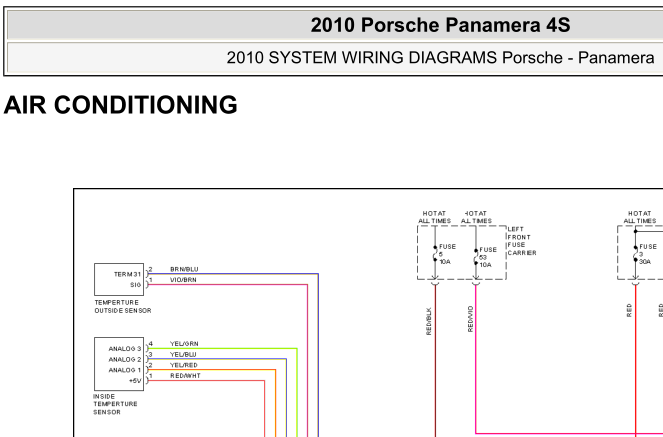Image resolution: width=663 pixels, height=437 pixels.
Task: Select the vertical RED/BLK wire label
Action: [x=429, y=321]
